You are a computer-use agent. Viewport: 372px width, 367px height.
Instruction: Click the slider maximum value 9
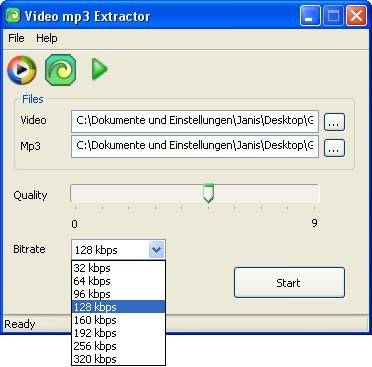(x=314, y=223)
